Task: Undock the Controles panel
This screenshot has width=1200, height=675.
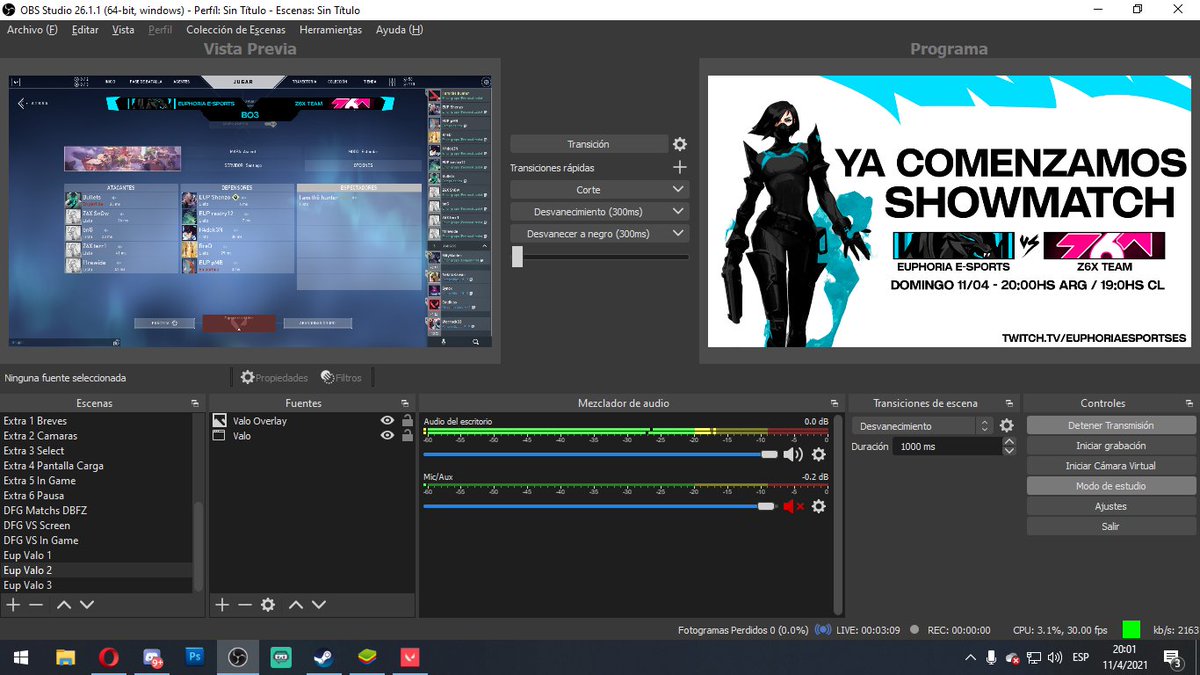Action: click(x=1188, y=403)
